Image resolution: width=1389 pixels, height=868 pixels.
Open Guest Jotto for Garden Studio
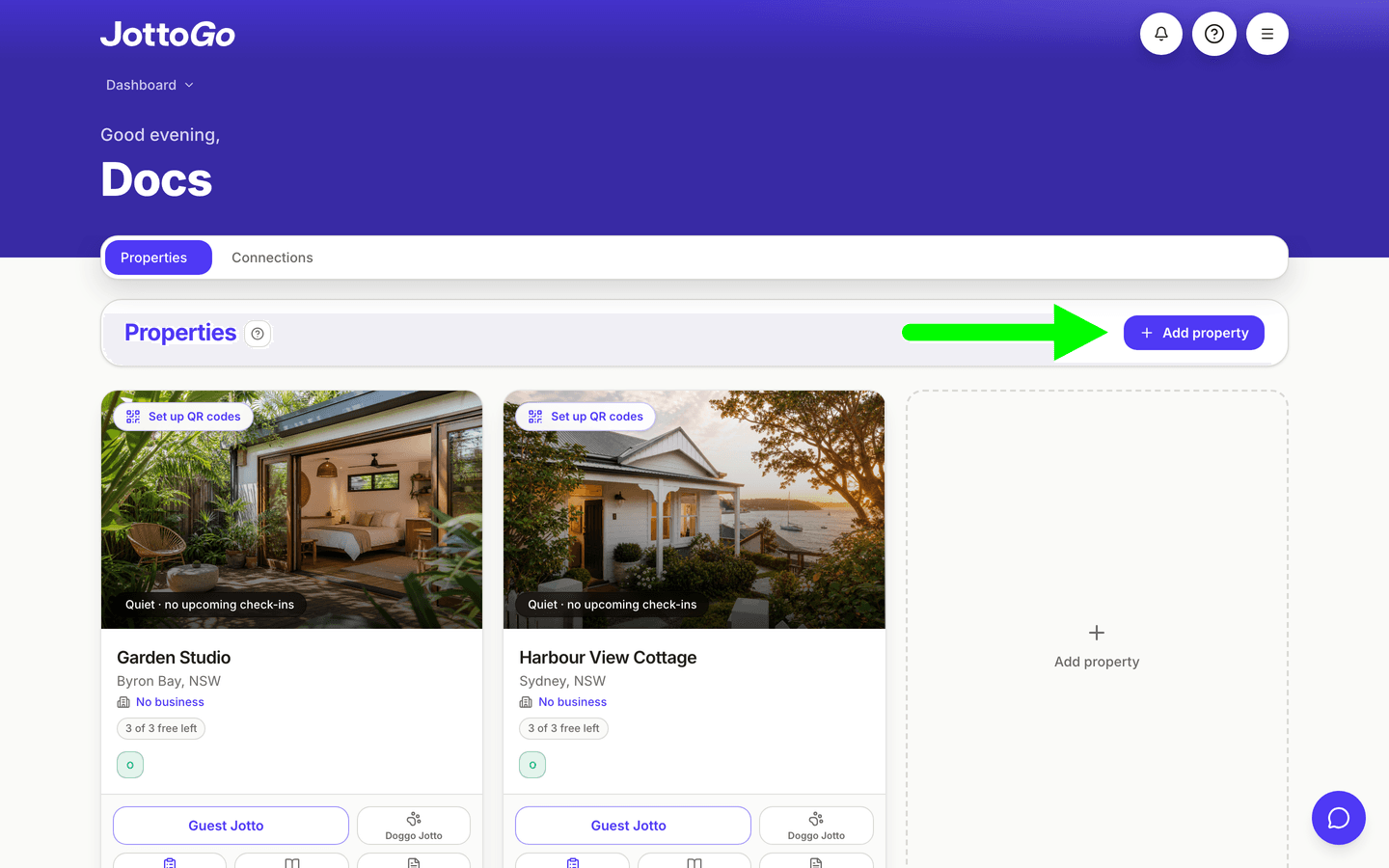pyautogui.click(x=231, y=826)
